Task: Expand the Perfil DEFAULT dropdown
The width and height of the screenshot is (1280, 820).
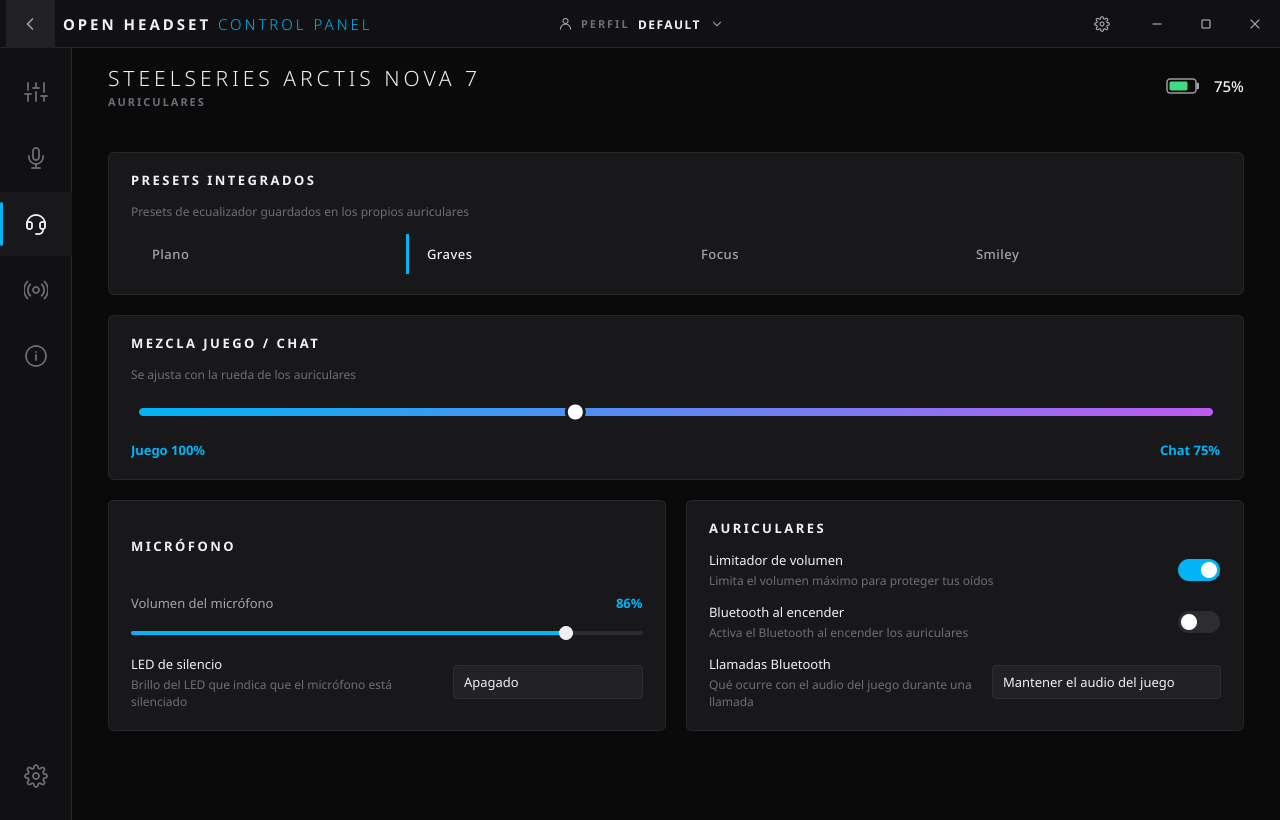Action: click(640, 24)
